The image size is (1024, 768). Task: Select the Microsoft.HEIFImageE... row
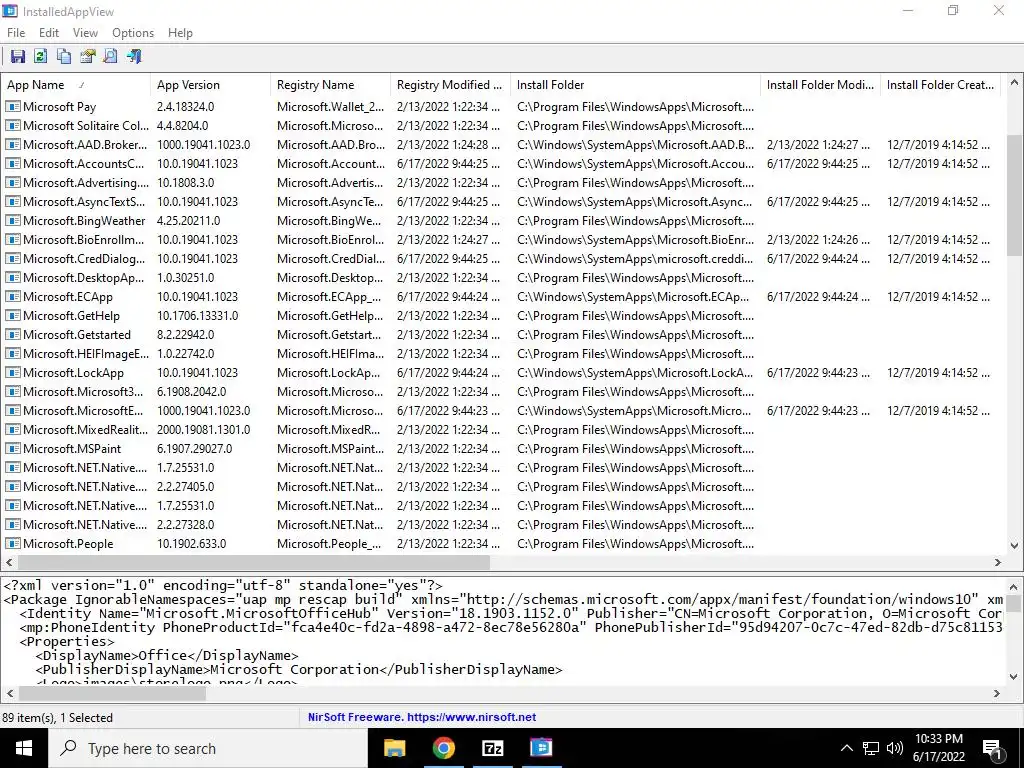tap(502, 353)
